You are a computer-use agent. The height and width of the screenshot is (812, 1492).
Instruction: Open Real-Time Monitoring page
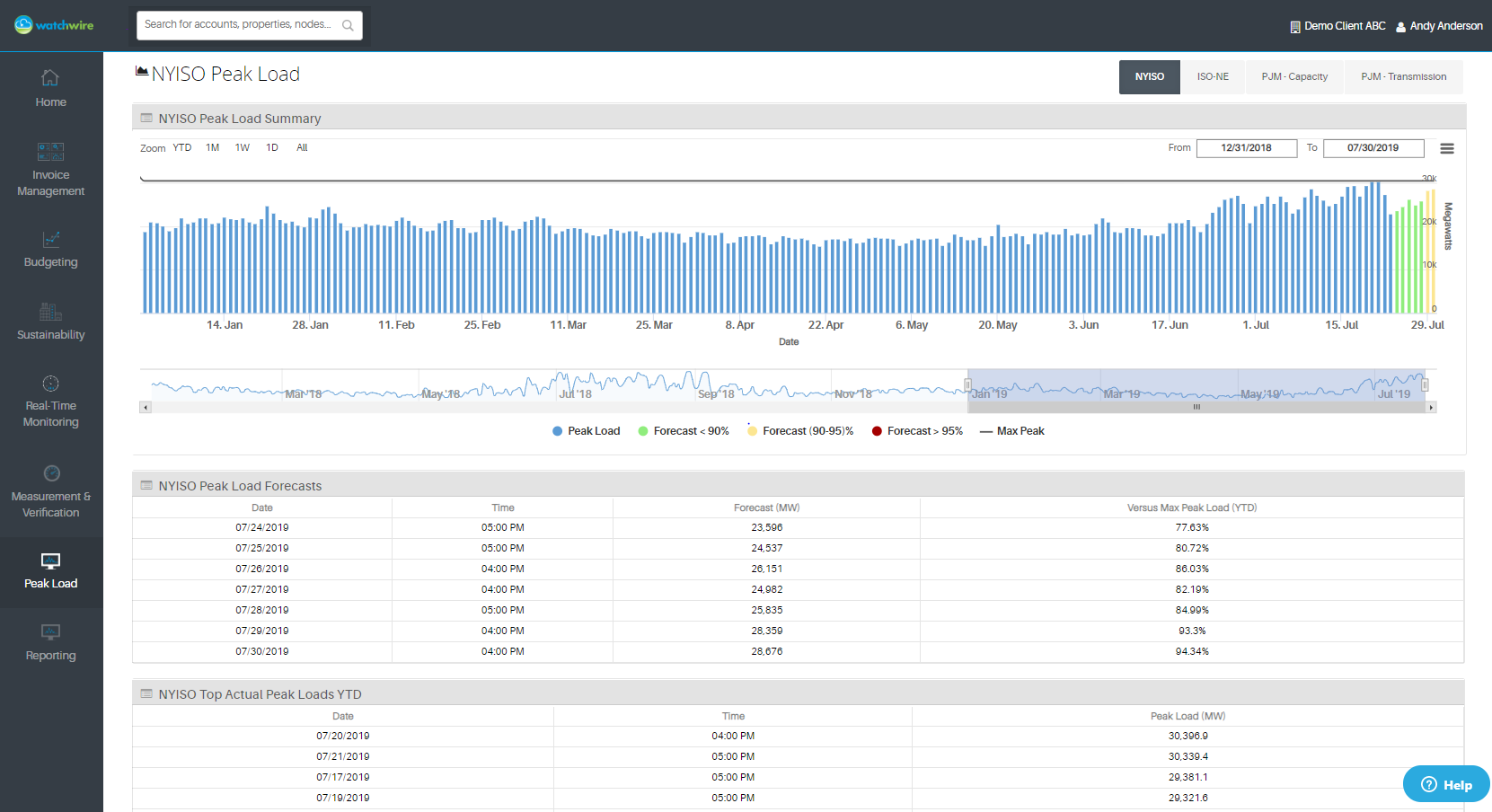point(50,401)
